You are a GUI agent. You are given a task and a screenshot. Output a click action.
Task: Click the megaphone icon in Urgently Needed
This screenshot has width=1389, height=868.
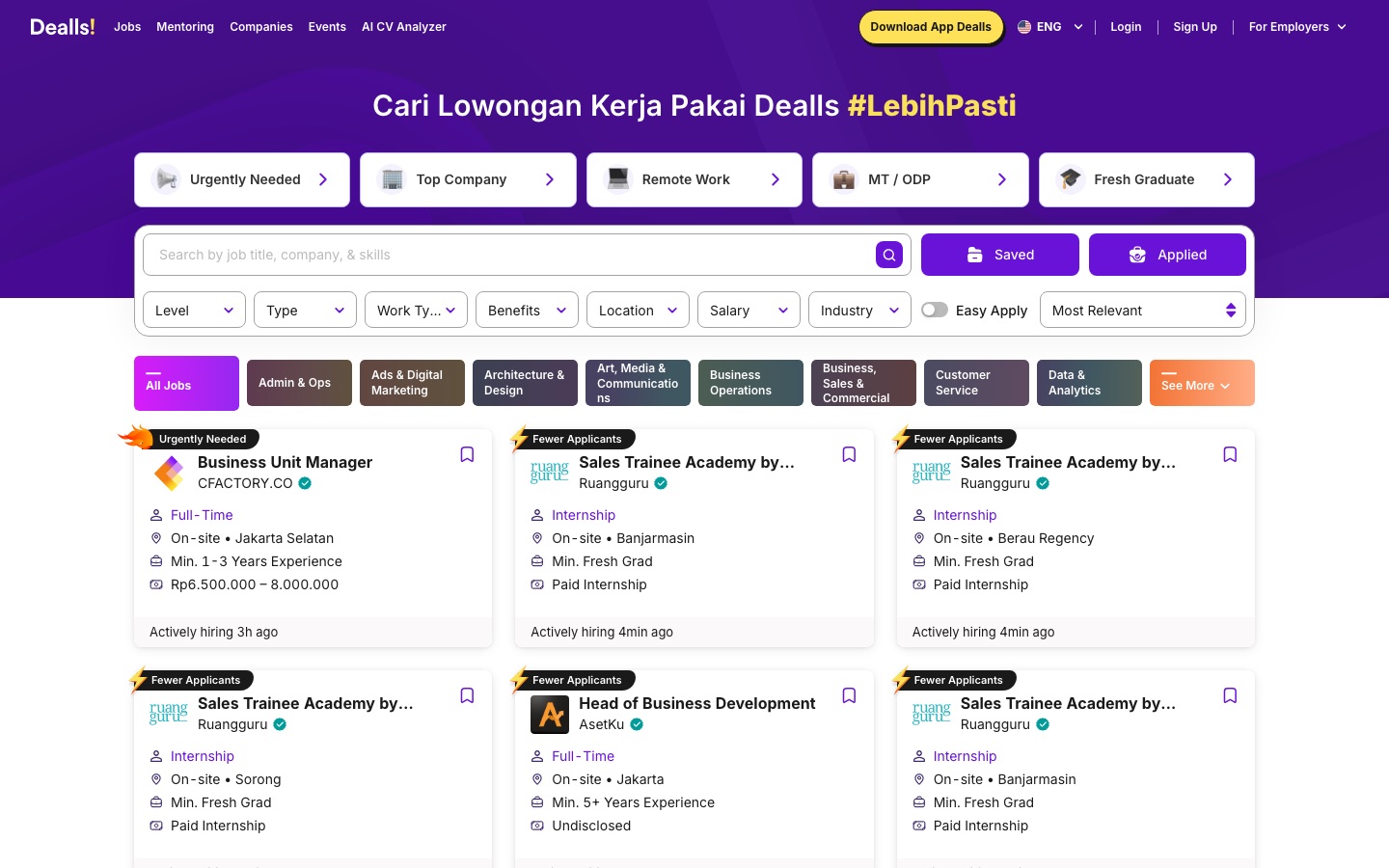click(166, 179)
